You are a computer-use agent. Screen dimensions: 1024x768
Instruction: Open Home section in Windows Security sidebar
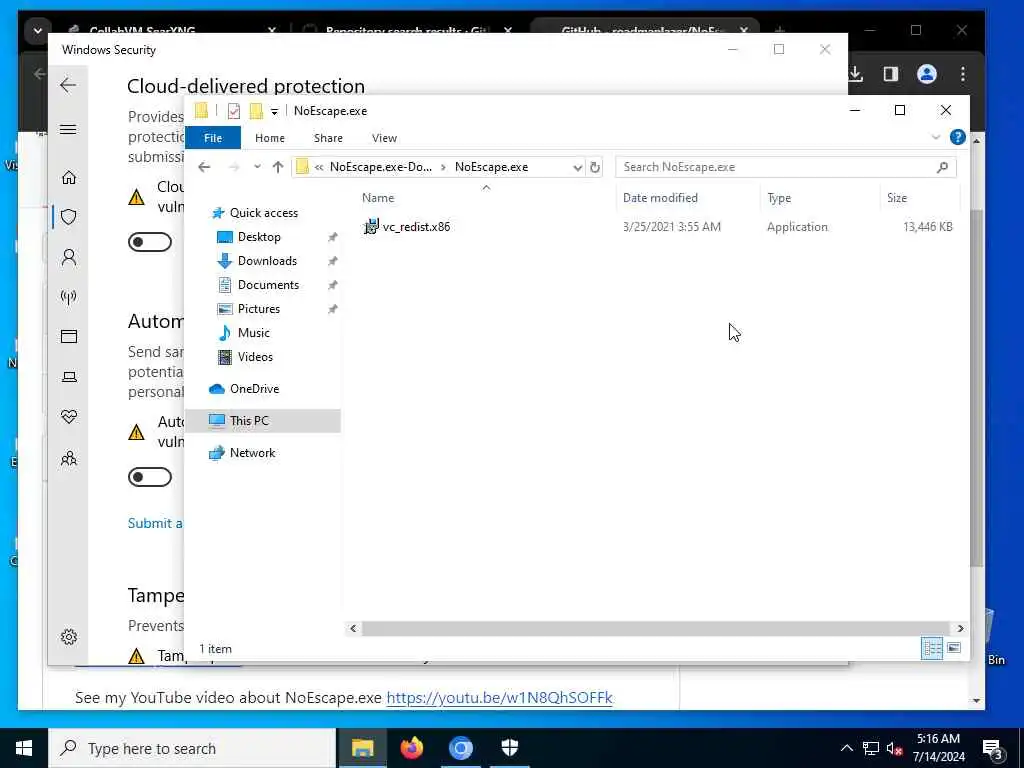(x=69, y=178)
